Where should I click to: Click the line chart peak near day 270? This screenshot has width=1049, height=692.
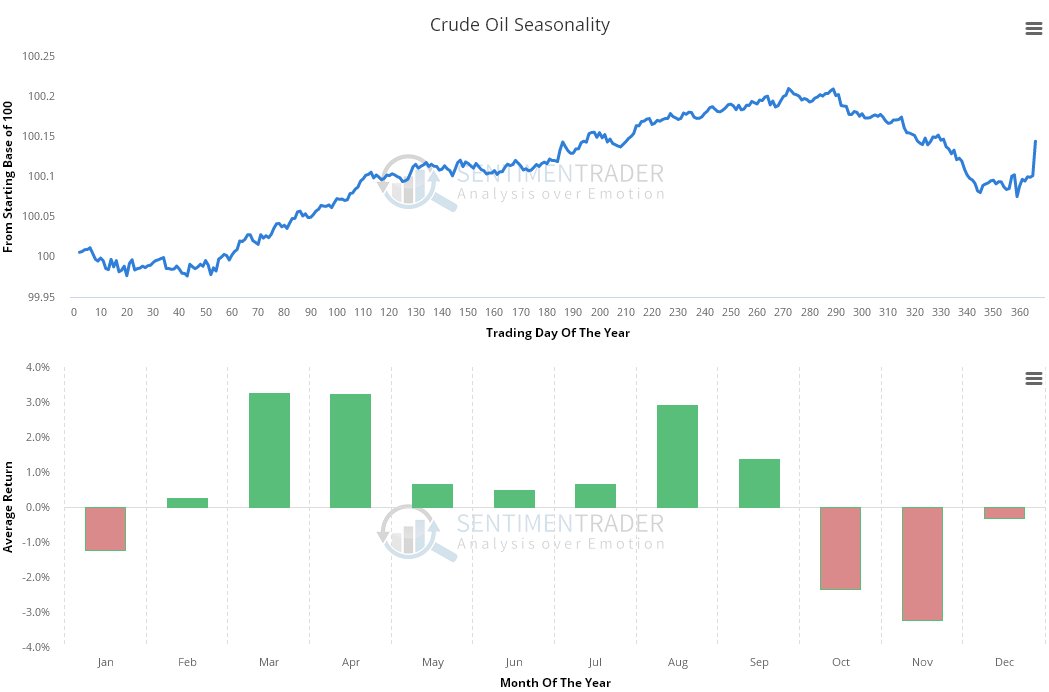pos(788,89)
